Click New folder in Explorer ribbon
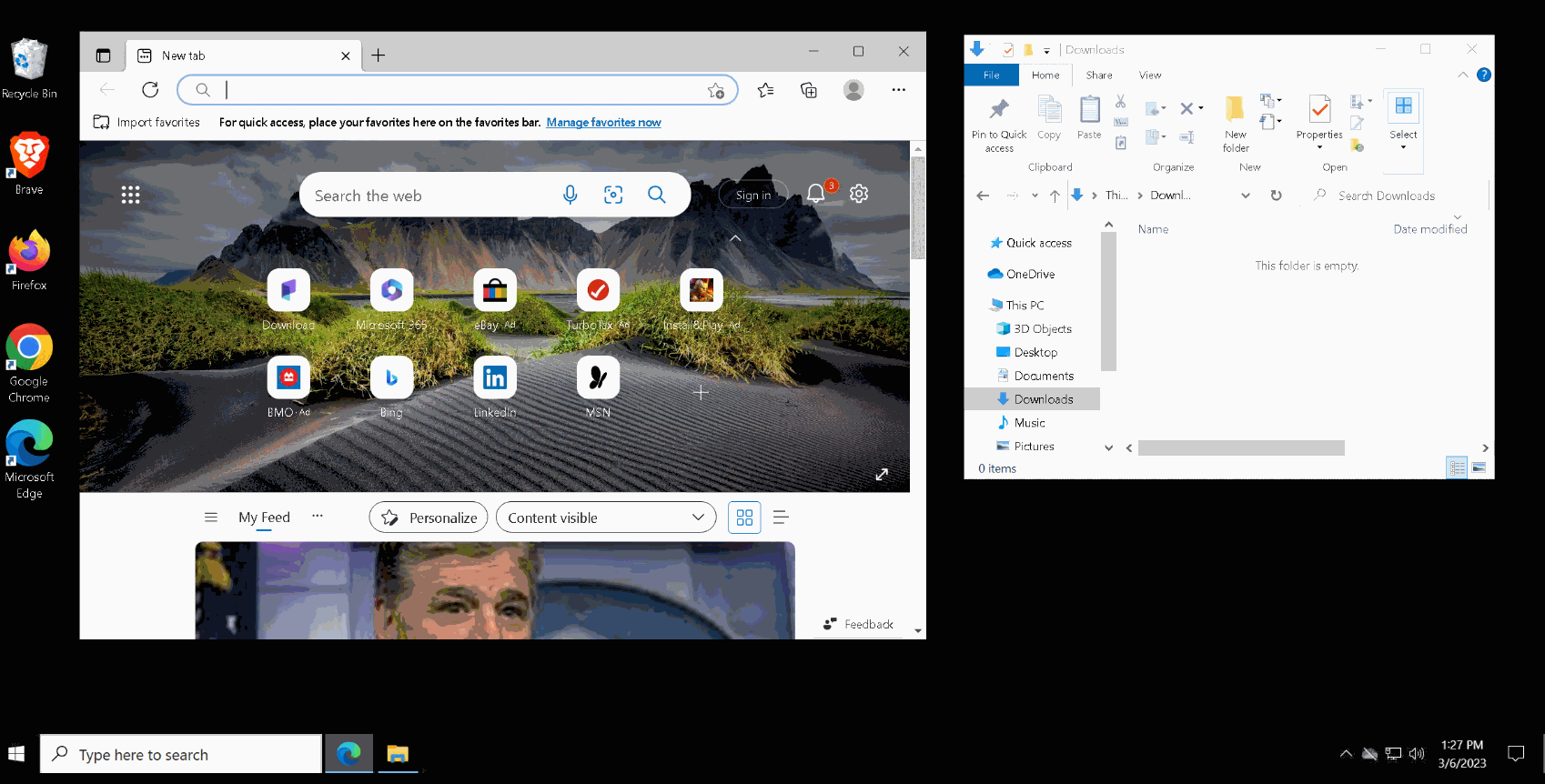The height and width of the screenshot is (784, 1545). point(1236,125)
